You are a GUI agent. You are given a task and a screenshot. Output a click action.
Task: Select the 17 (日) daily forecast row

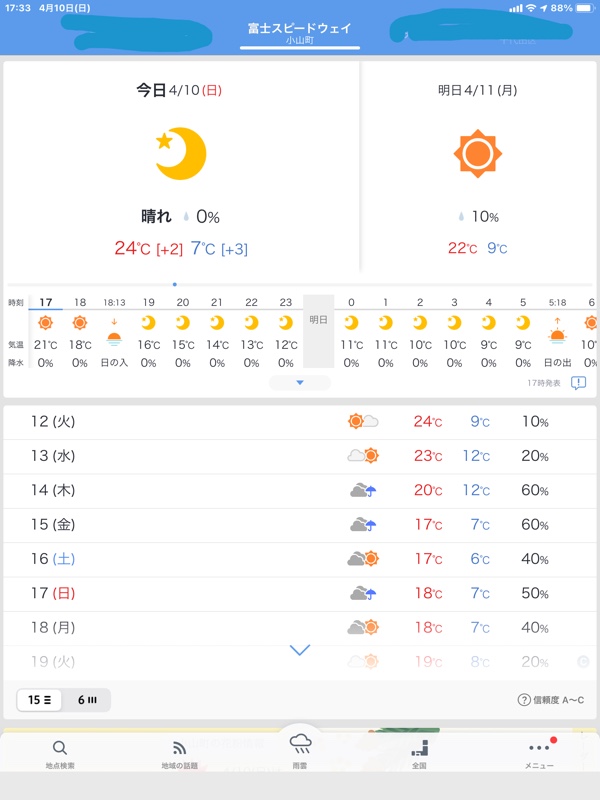tap(300, 593)
